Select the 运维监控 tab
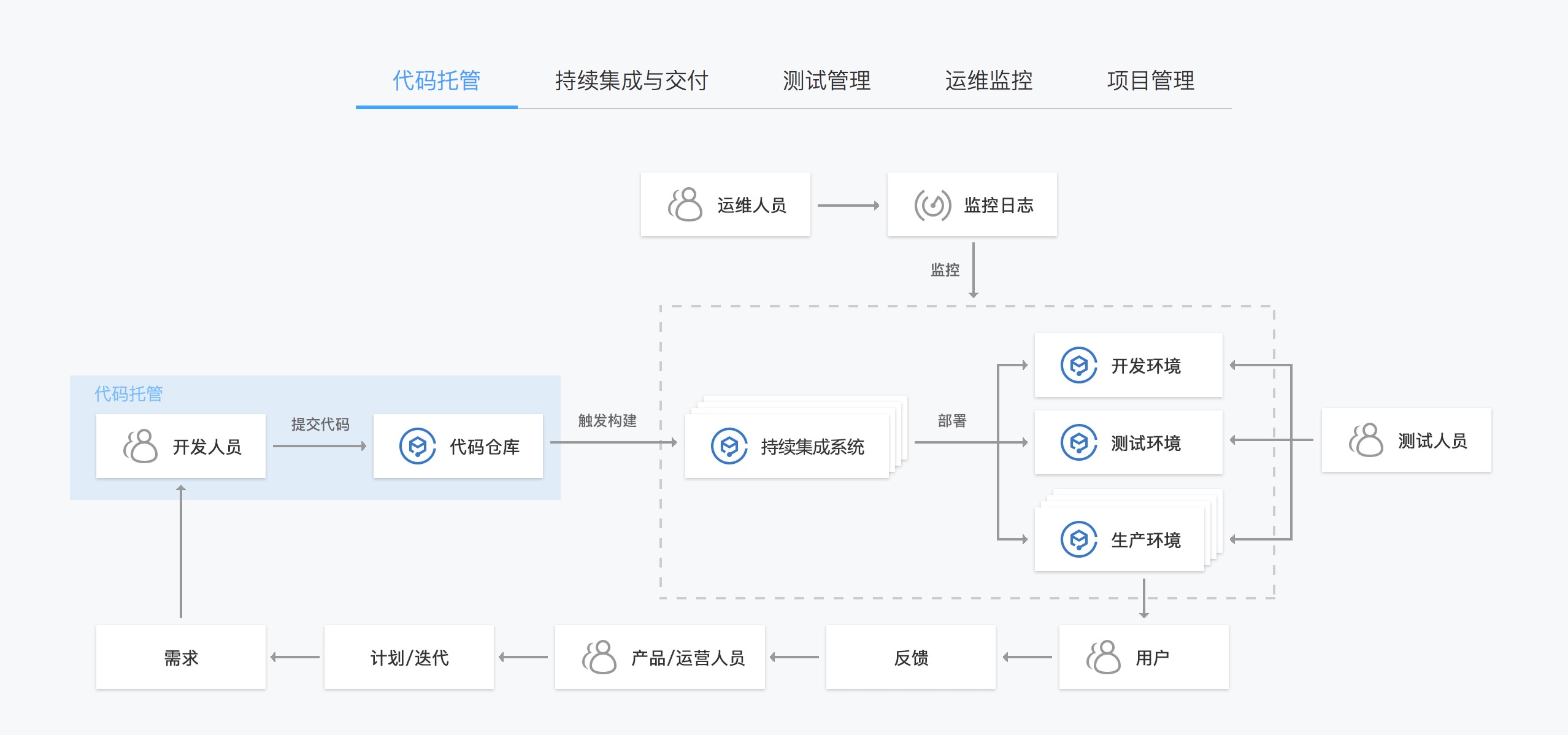This screenshot has height=735, width=1568. (x=988, y=80)
